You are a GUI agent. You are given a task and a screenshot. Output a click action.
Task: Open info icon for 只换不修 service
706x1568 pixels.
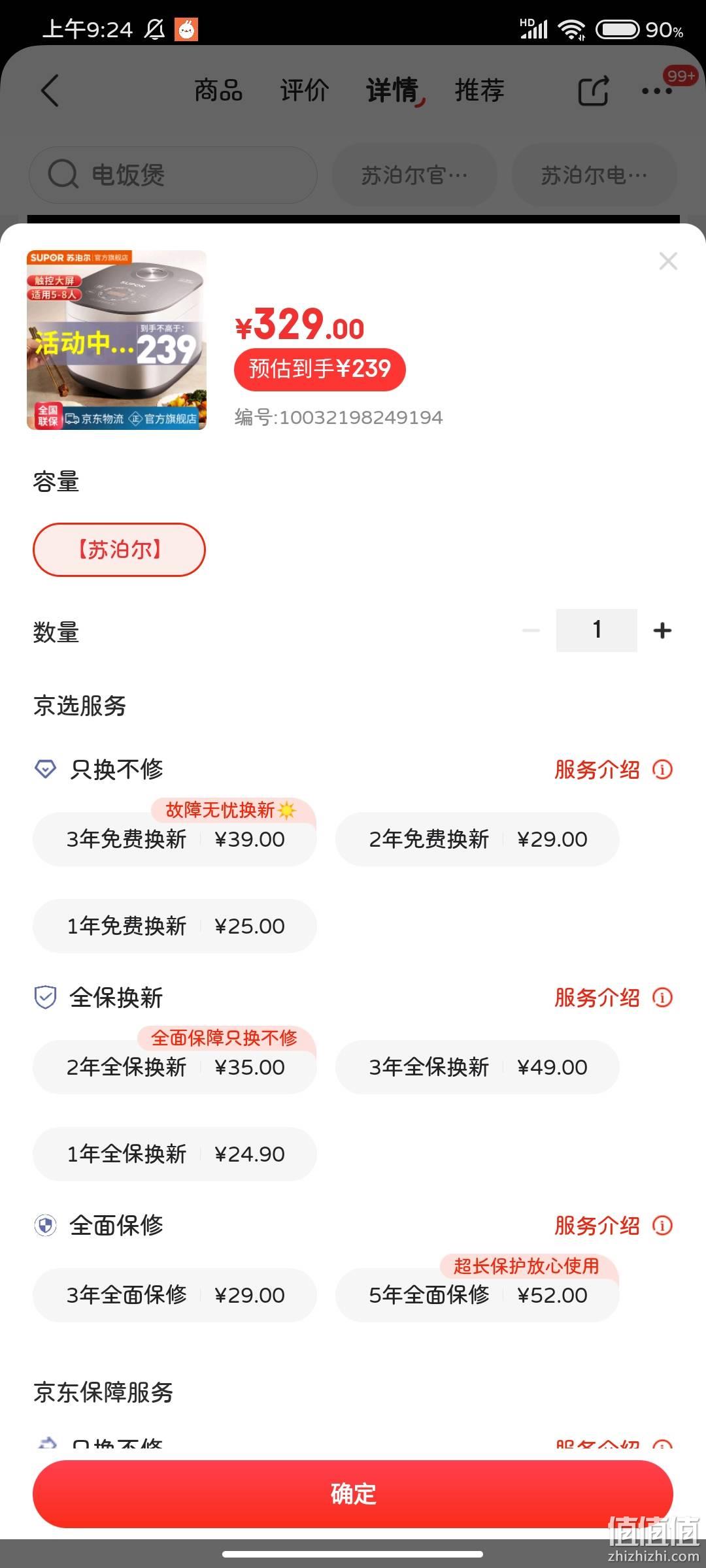click(x=662, y=770)
